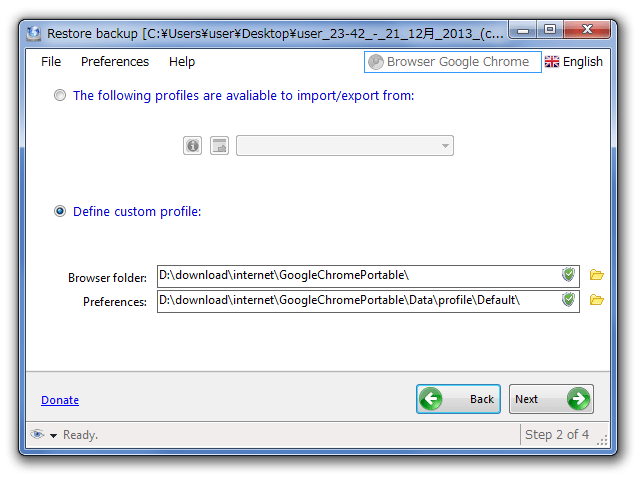Open the Browser Google Chrome selector
The width and height of the screenshot is (641, 479).
[453, 62]
